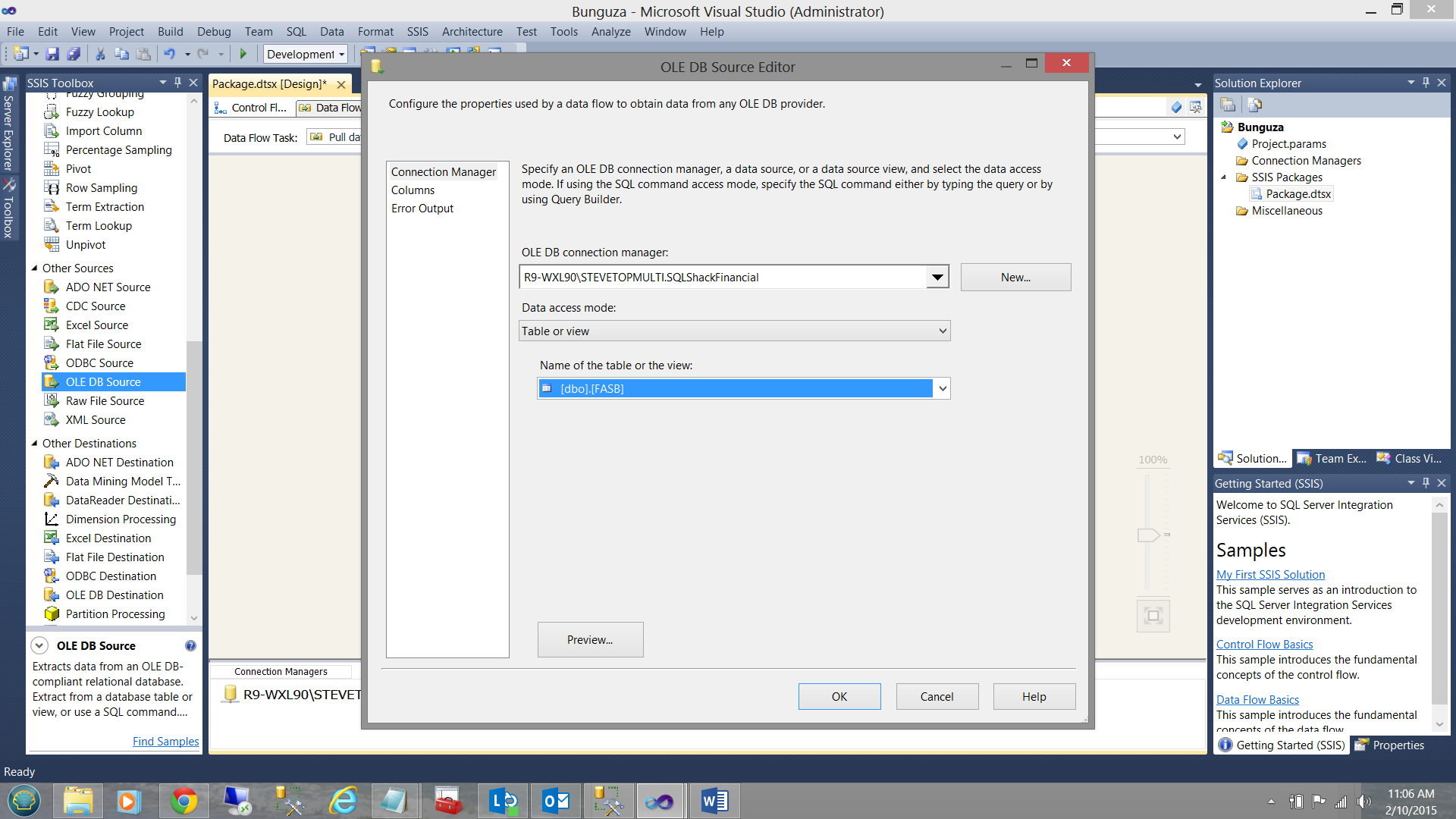Click the Save All toolbar icon
Image resolution: width=1456 pixels, height=819 pixels.
click(74, 54)
